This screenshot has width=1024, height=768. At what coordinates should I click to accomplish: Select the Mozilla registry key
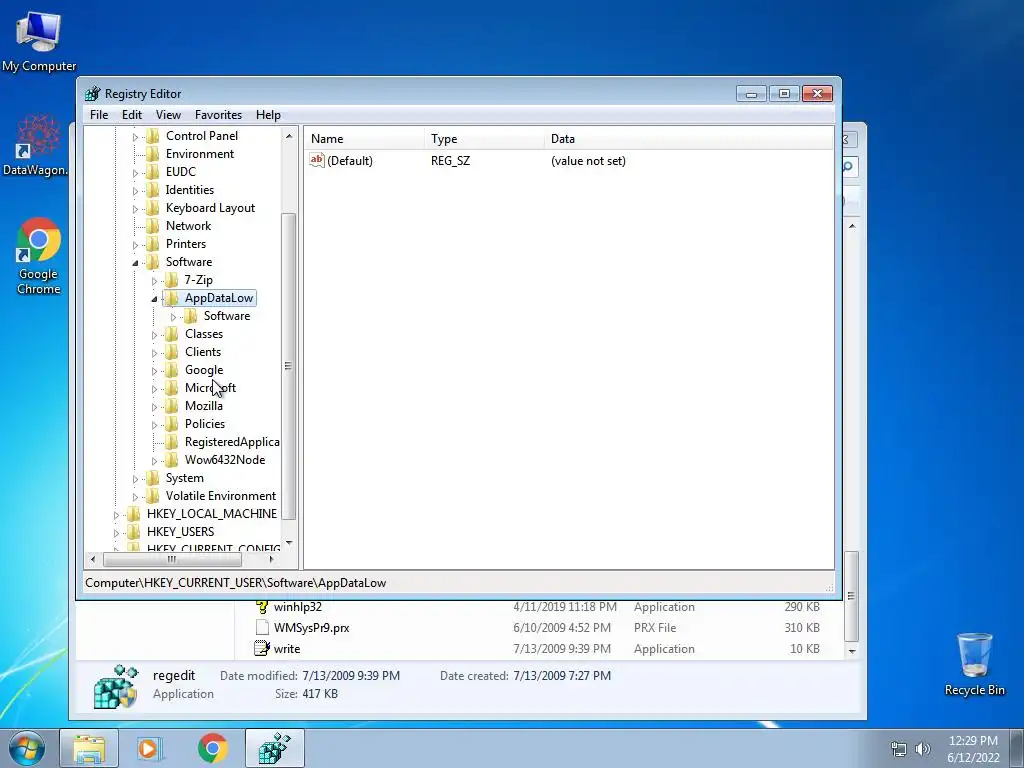(204, 406)
